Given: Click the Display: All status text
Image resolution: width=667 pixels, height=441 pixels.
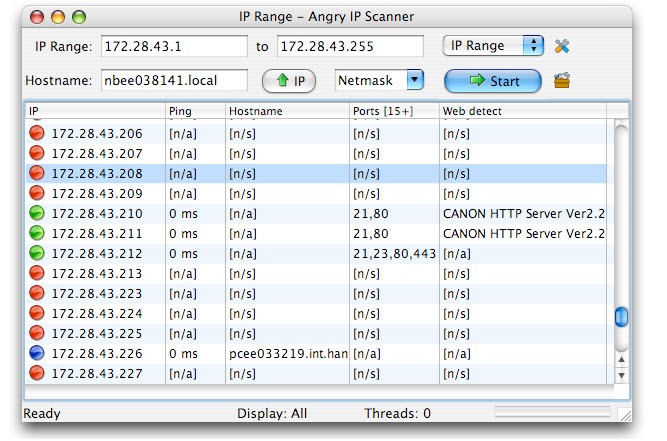Looking at the screenshot, I should [x=272, y=413].
